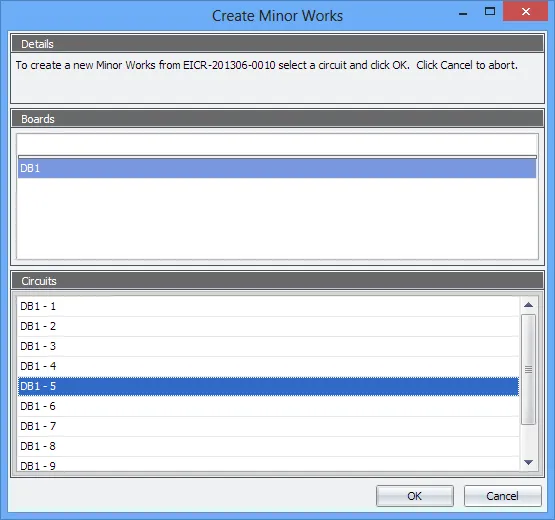The height and width of the screenshot is (520, 555).
Task: Select circuit DB1 - 9
Action: 268,464
